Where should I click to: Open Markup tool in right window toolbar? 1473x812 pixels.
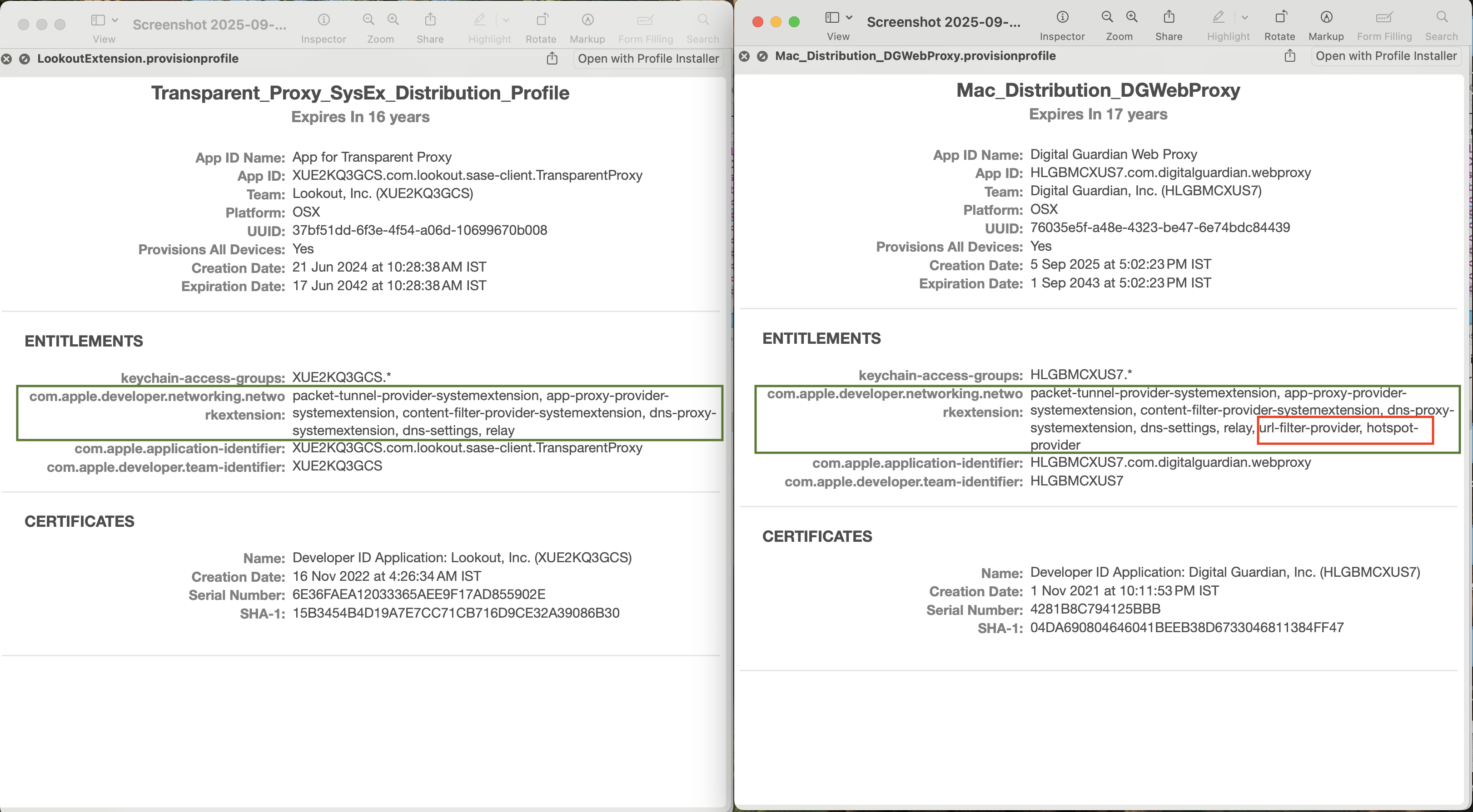(x=1326, y=17)
